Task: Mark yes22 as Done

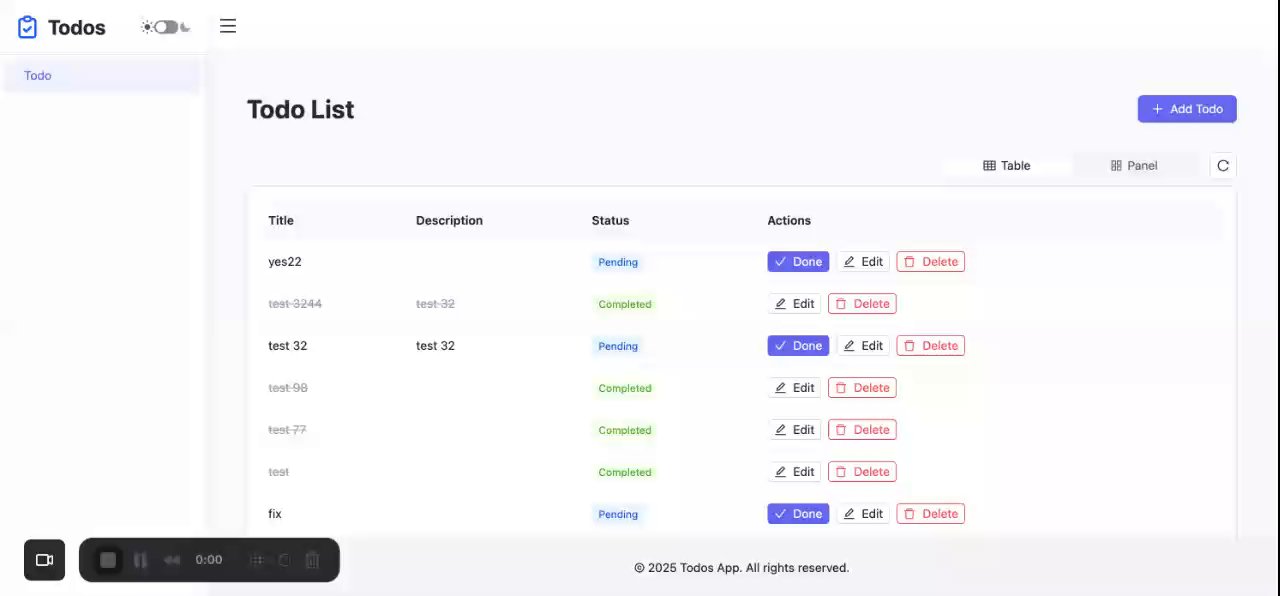Action: (x=798, y=262)
